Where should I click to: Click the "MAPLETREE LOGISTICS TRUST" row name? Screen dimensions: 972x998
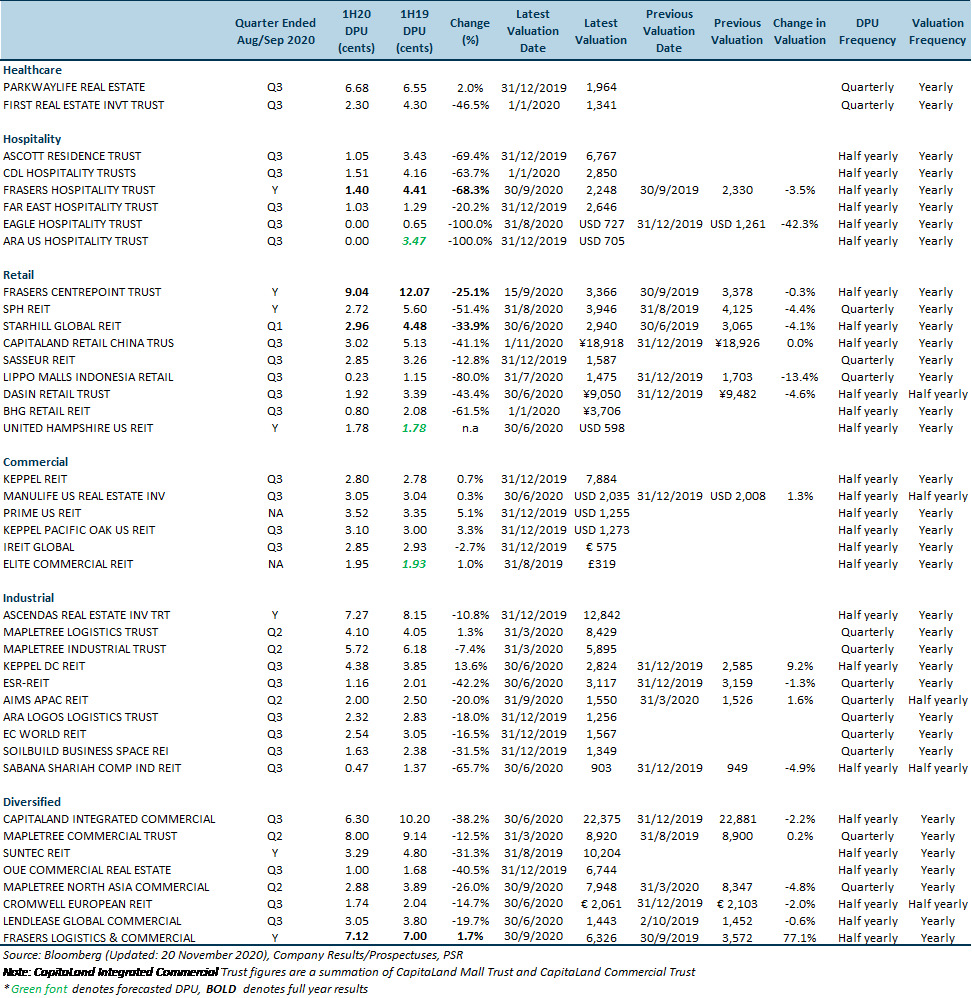(81, 632)
